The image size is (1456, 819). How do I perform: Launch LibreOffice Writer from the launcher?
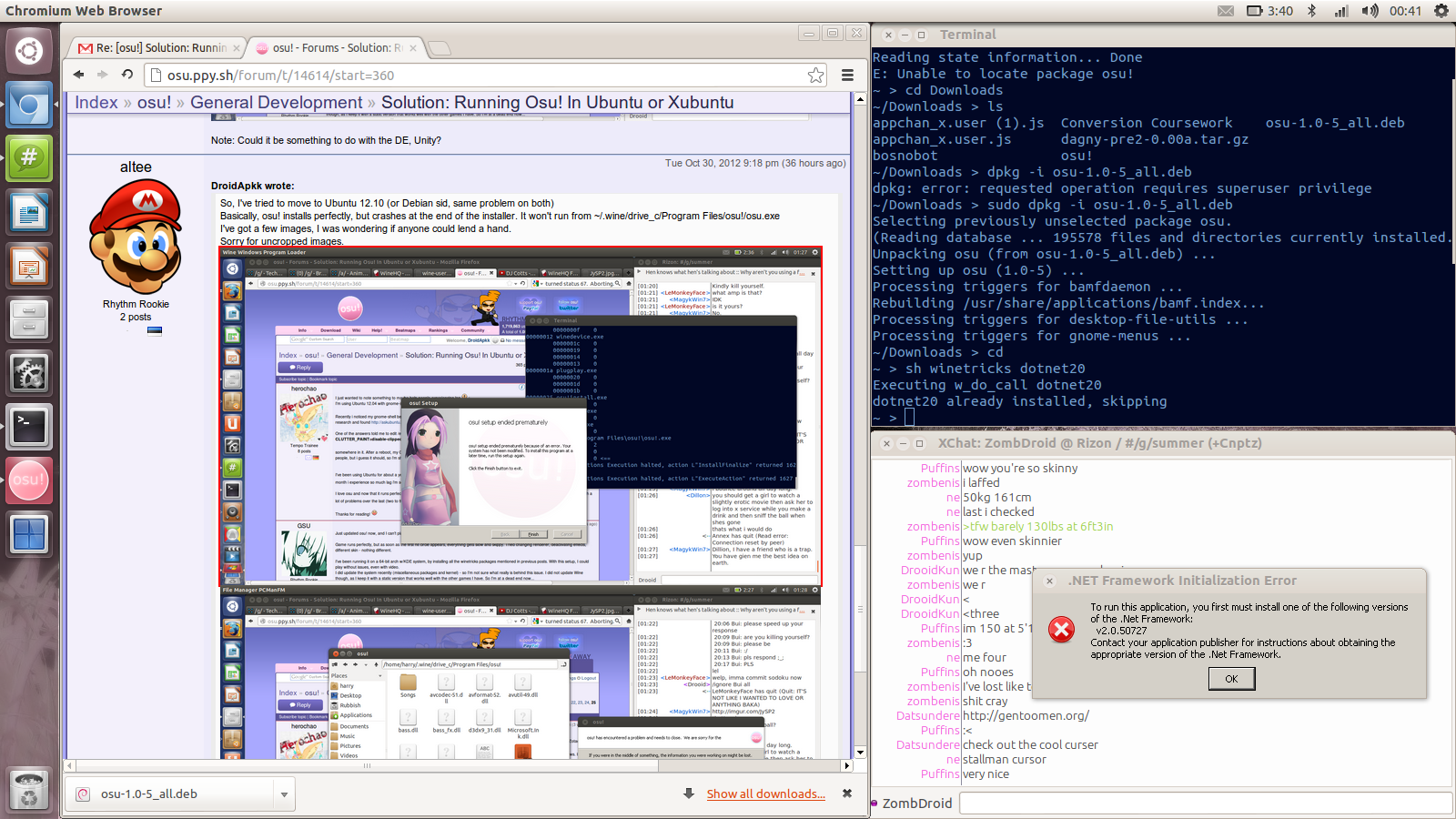tap(29, 212)
